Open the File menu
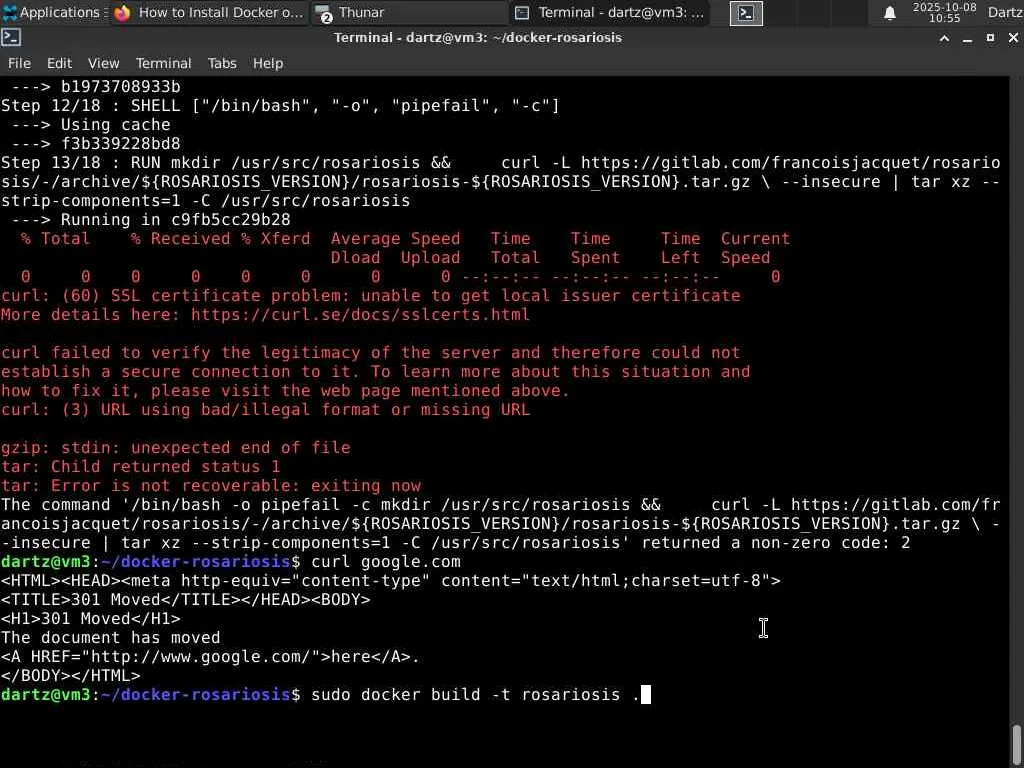This screenshot has height=768, width=1024. [x=19, y=63]
